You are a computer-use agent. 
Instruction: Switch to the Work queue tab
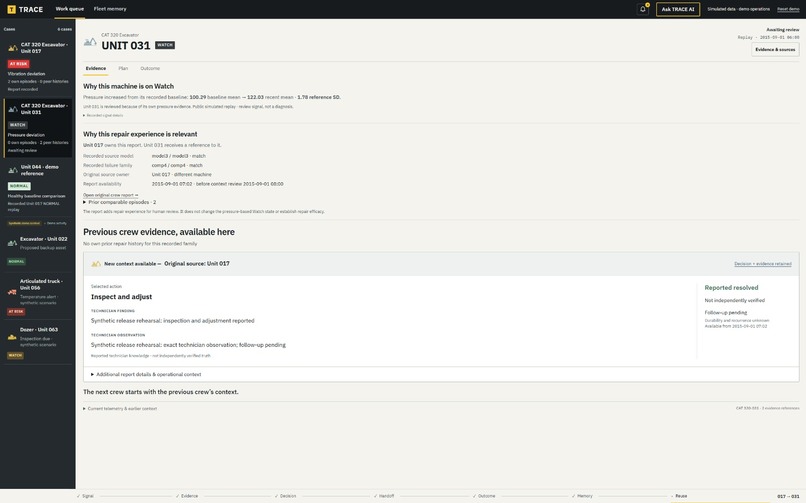pos(69,9)
